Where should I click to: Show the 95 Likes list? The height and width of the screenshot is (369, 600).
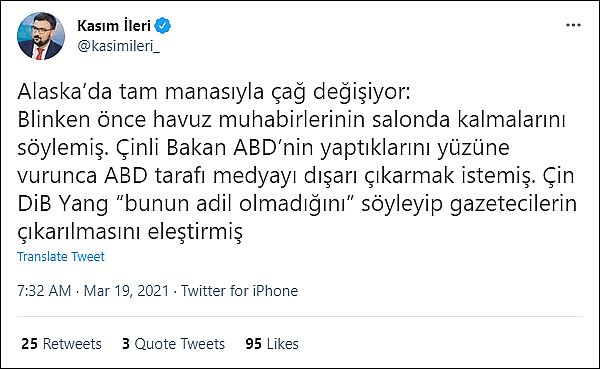tap(272, 344)
